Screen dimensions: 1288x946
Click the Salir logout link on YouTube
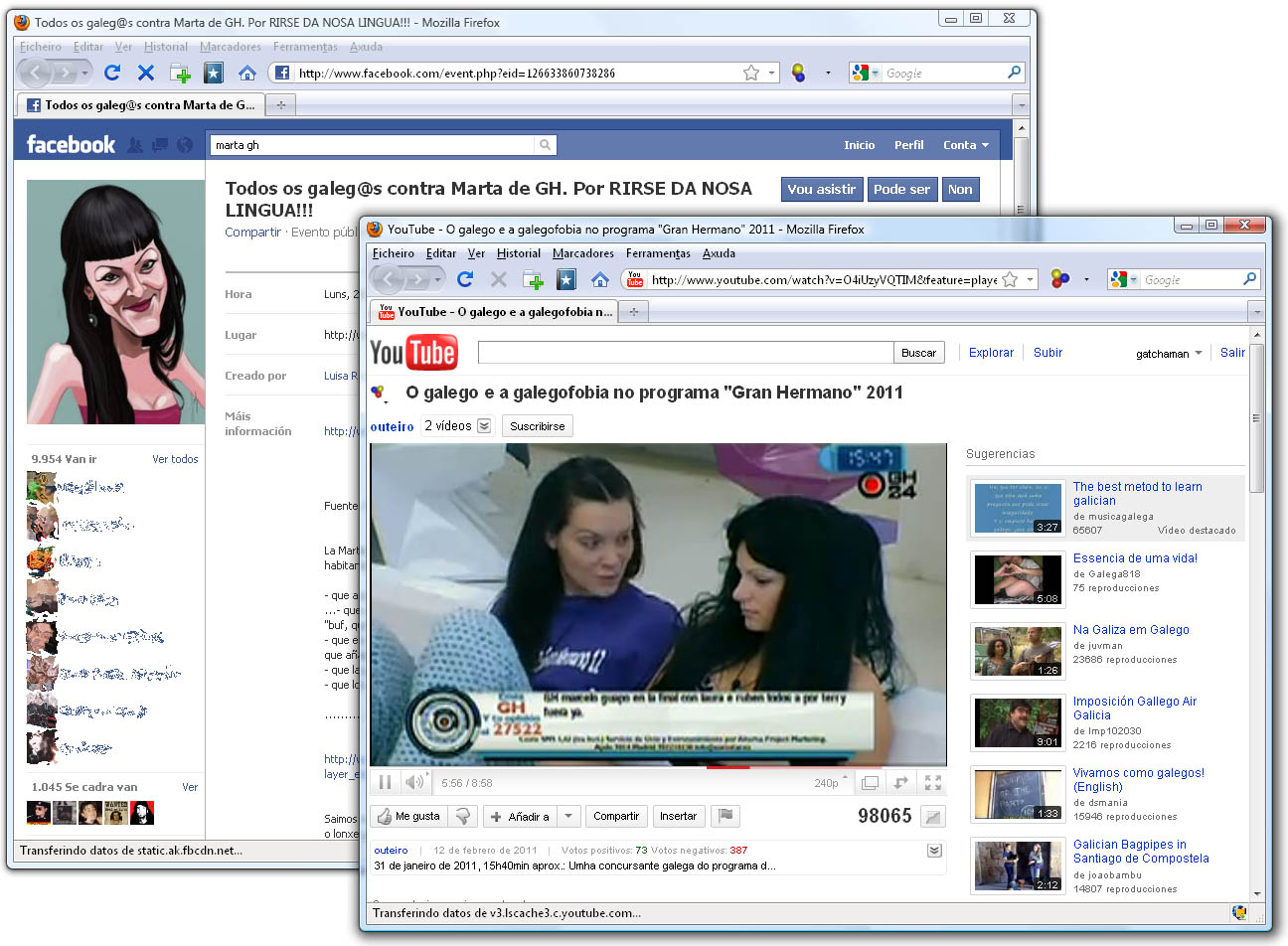tap(1232, 353)
